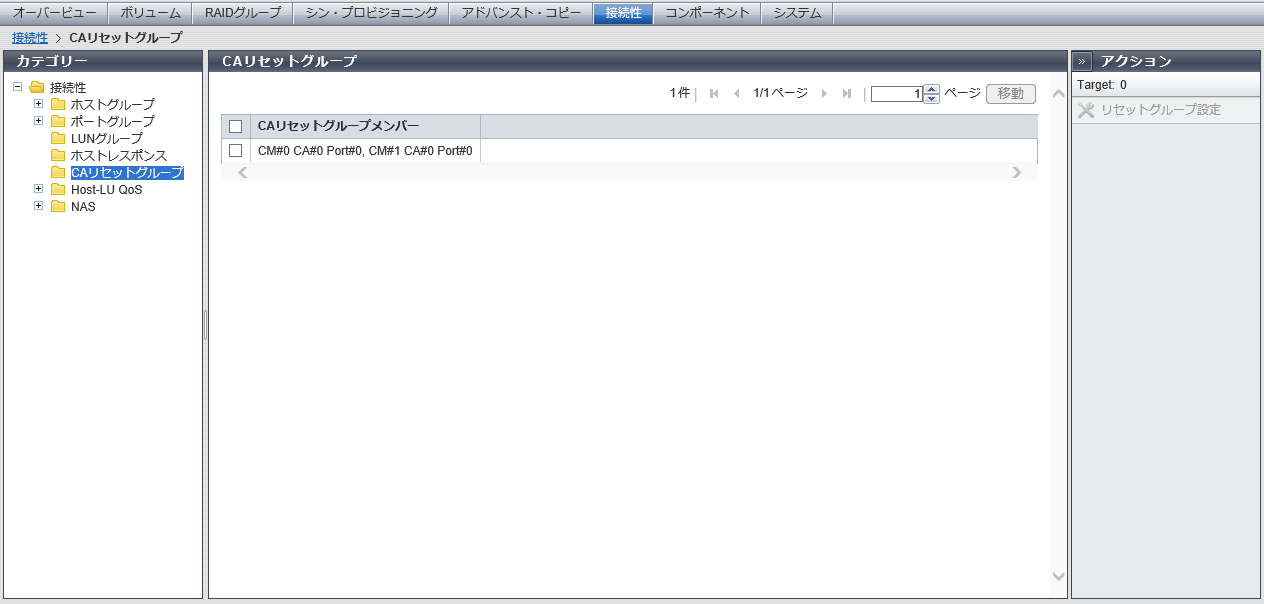1264x604 pixels.
Task: Click the 接続性 breadcrumb link
Action: tap(30, 38)
